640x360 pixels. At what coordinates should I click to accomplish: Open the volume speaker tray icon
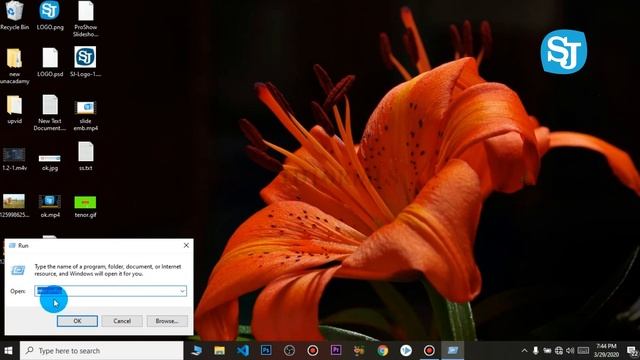570,351
